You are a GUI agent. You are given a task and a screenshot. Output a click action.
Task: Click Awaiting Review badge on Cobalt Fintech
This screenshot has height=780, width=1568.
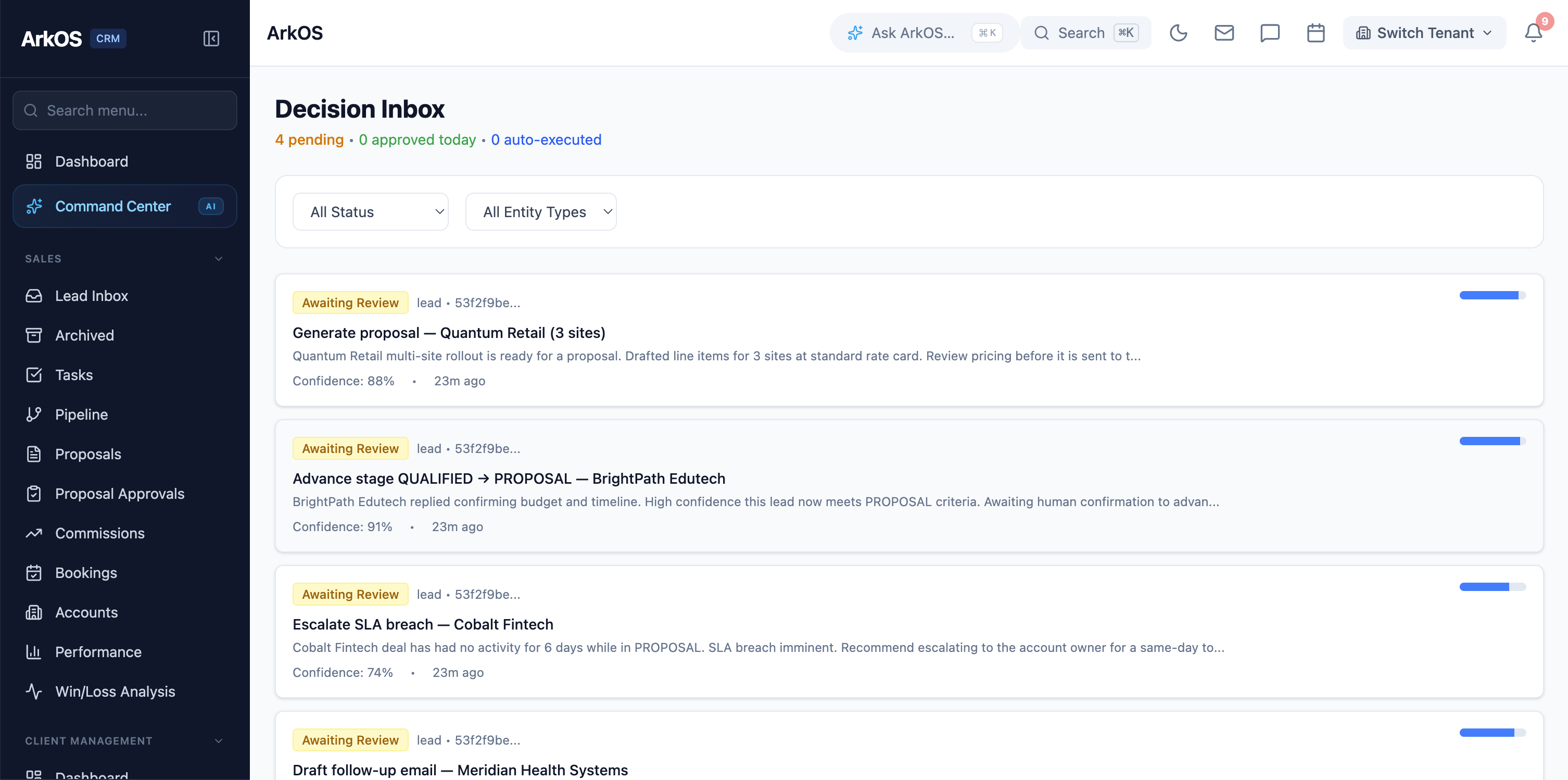tap(350, 594)
